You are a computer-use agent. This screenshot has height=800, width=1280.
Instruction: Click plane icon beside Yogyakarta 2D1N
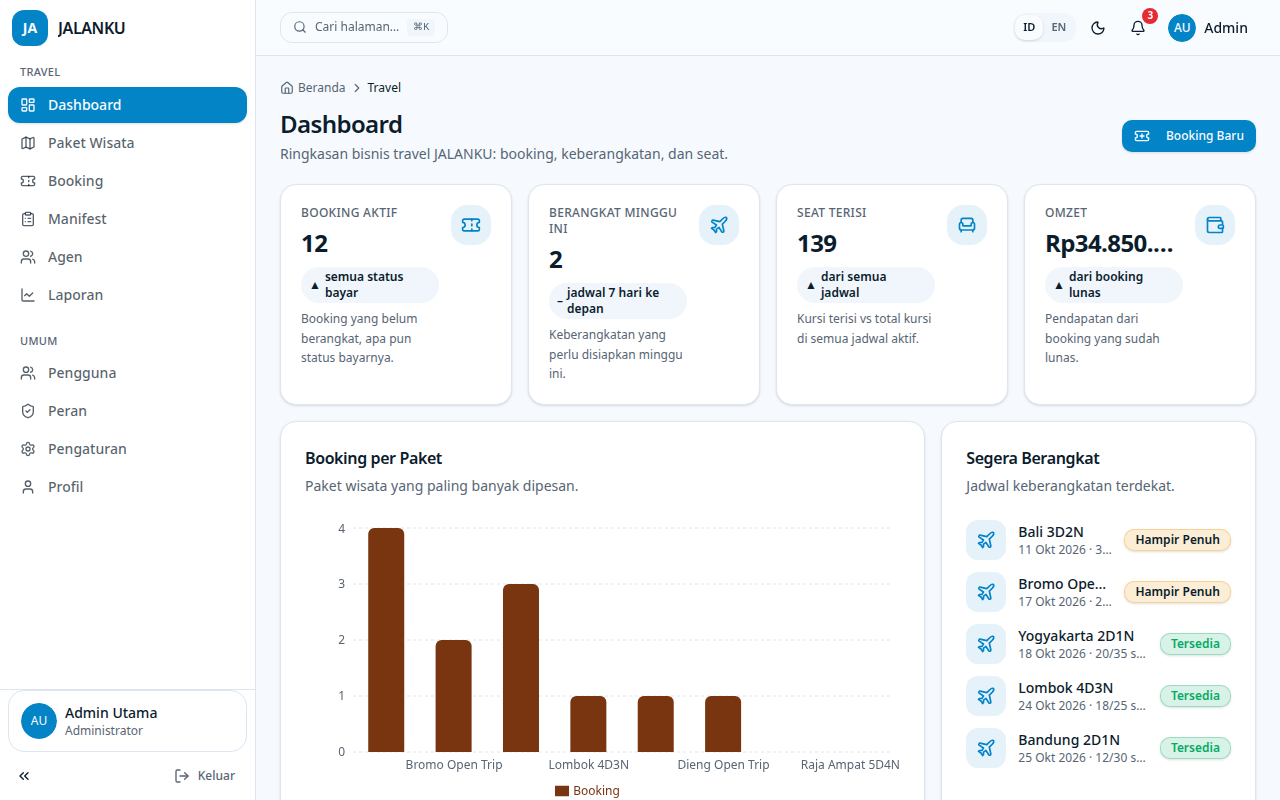(986, 644)
